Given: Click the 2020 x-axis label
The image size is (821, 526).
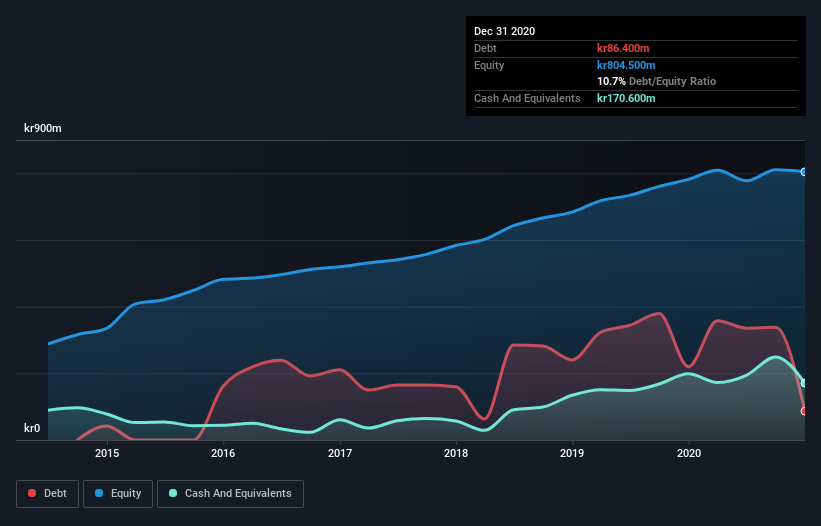Looking at the screenshot, I should pos(689,453).
